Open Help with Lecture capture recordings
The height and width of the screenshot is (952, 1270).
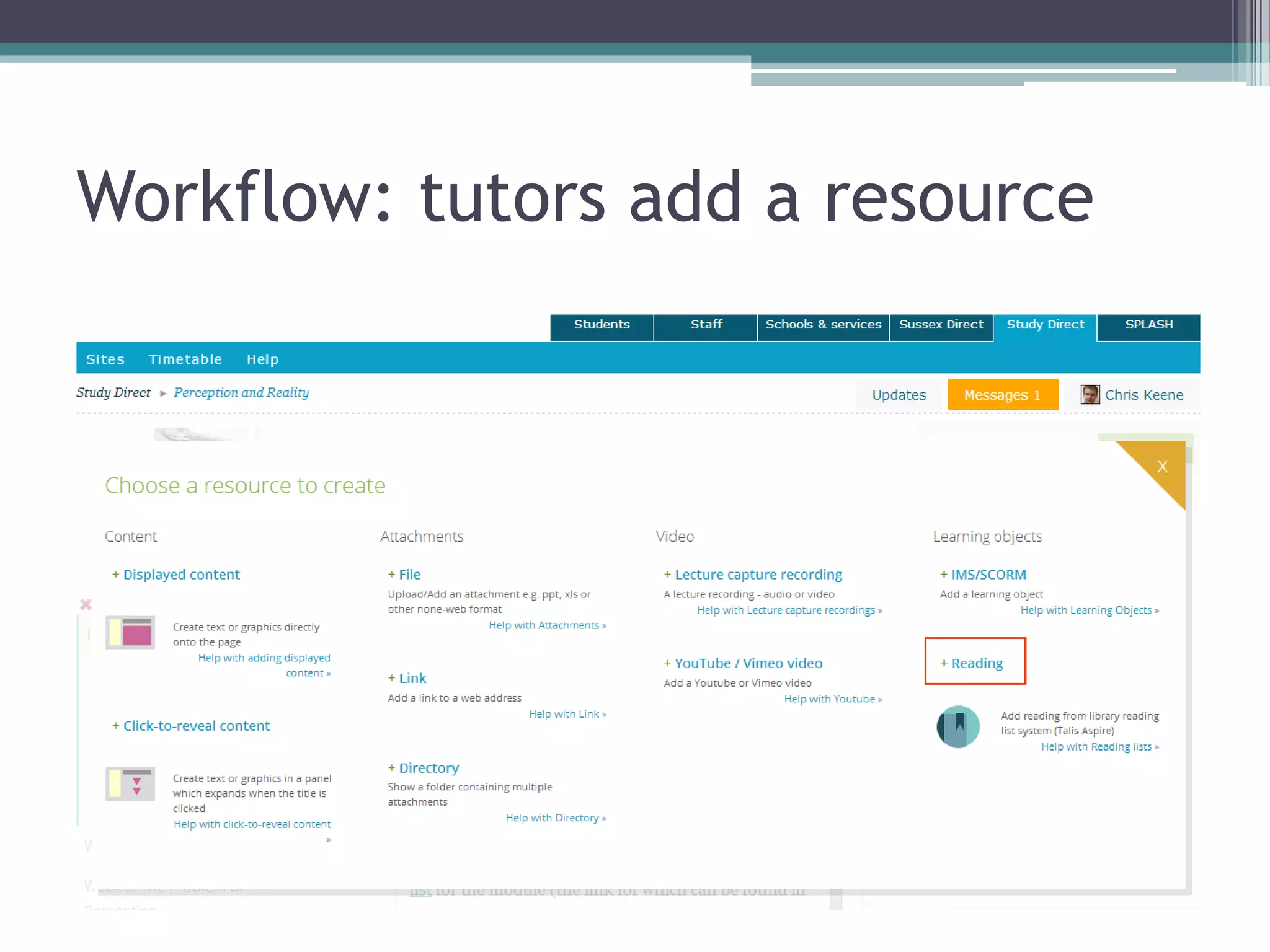tap(789, 610)
